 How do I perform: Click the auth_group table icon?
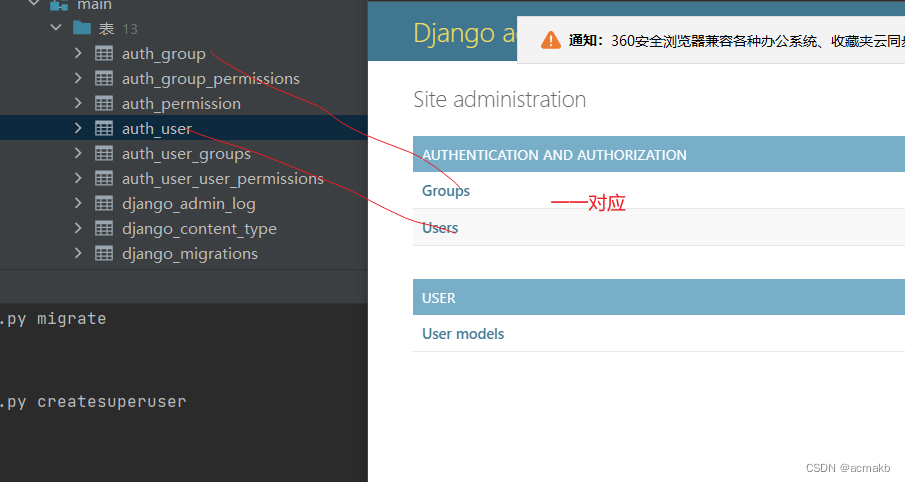[x=104, y=54]
